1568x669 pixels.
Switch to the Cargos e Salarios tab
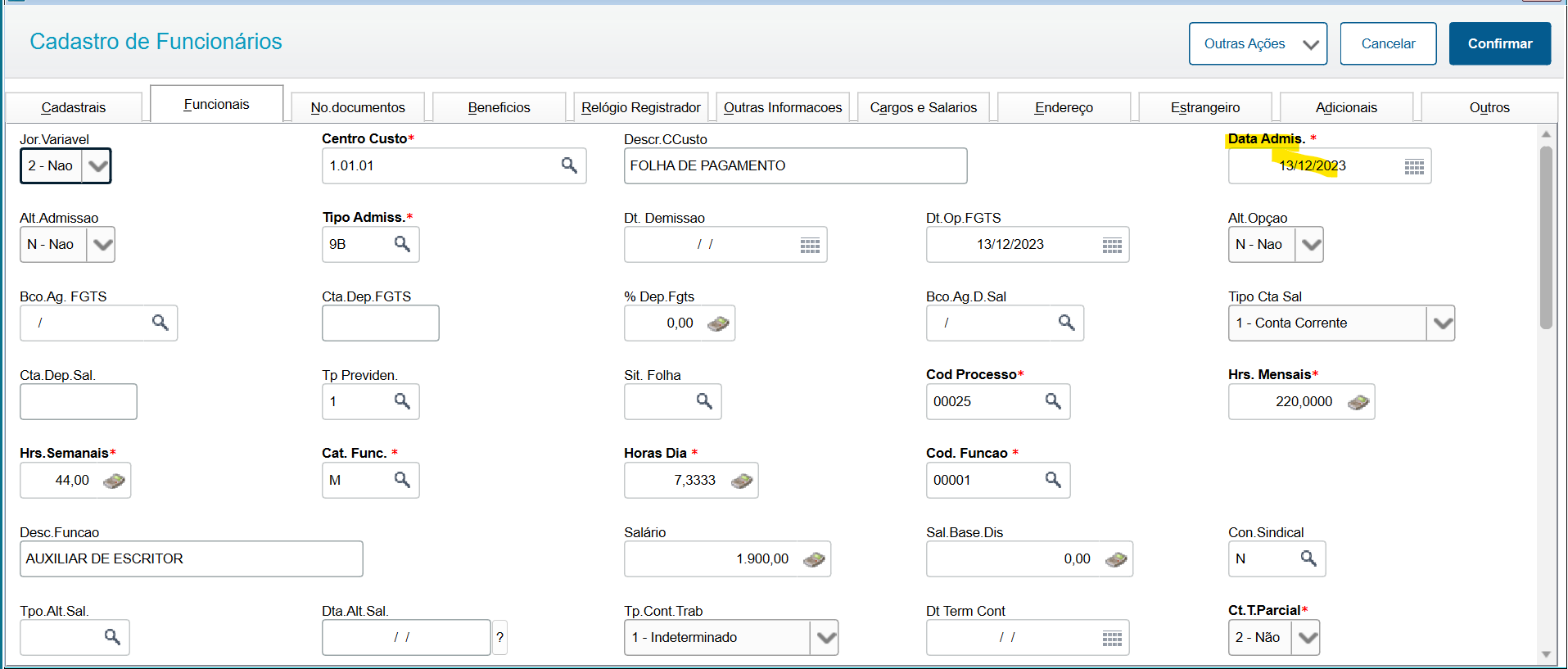[x=923, y=107]
